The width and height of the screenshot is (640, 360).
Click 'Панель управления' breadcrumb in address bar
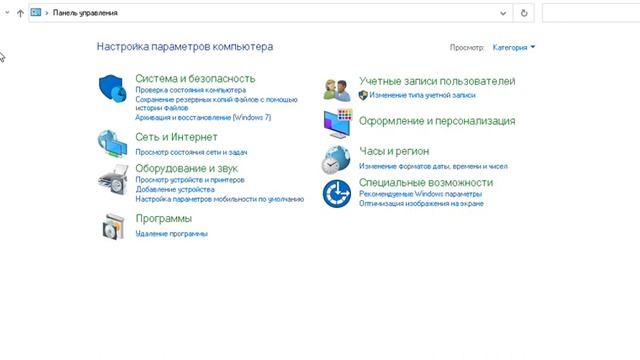coord(85,13)
